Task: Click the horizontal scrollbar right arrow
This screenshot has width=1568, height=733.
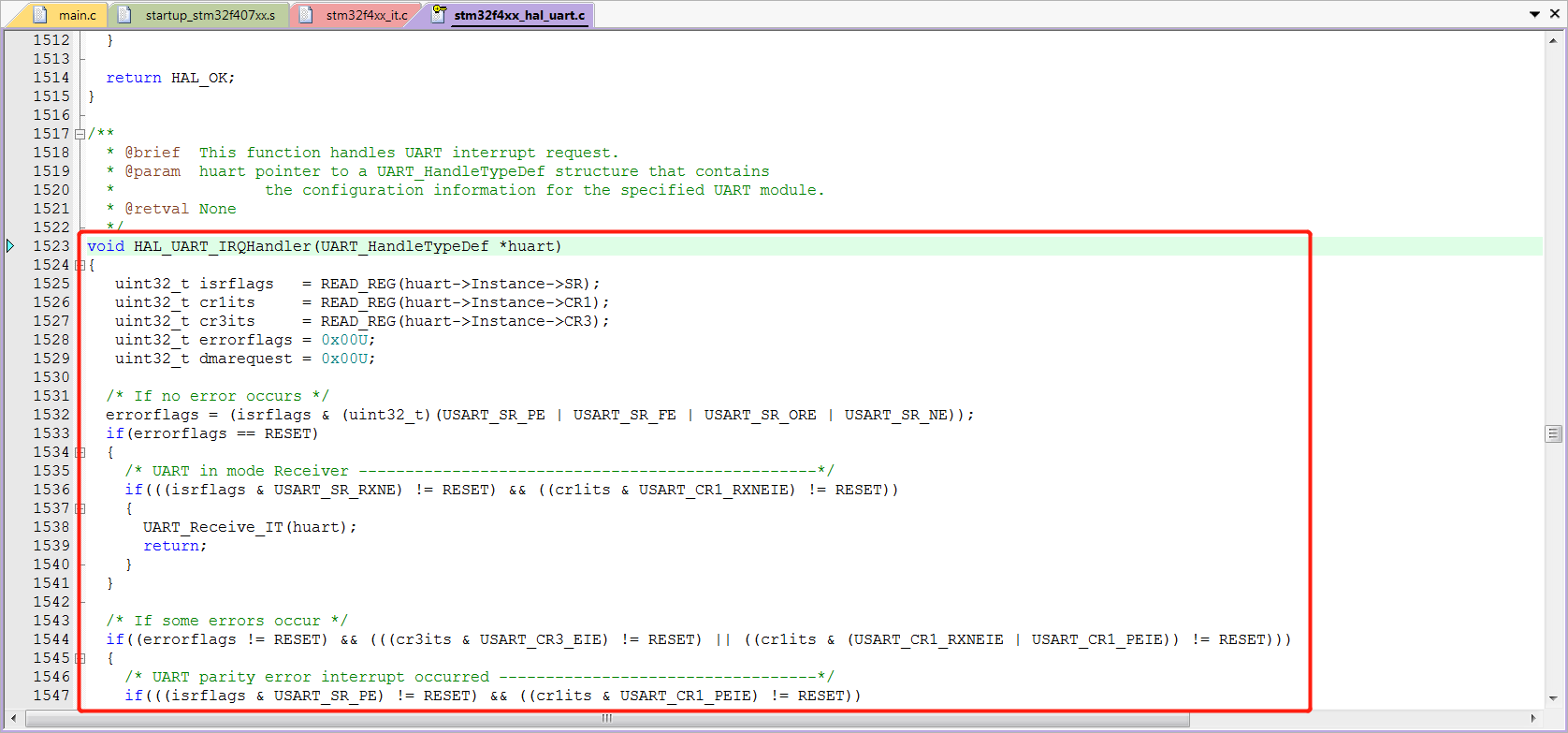Action: 1533,719
